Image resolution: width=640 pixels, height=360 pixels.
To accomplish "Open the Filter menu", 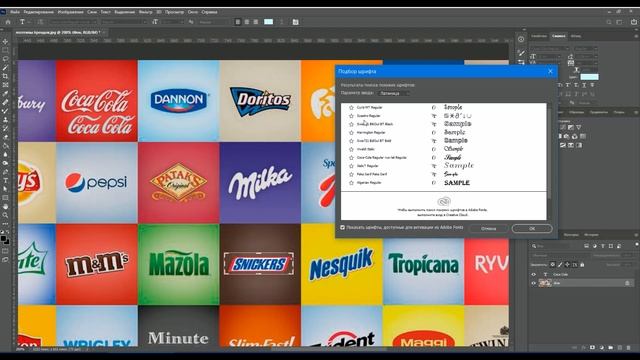I will (x=145, y=12).
